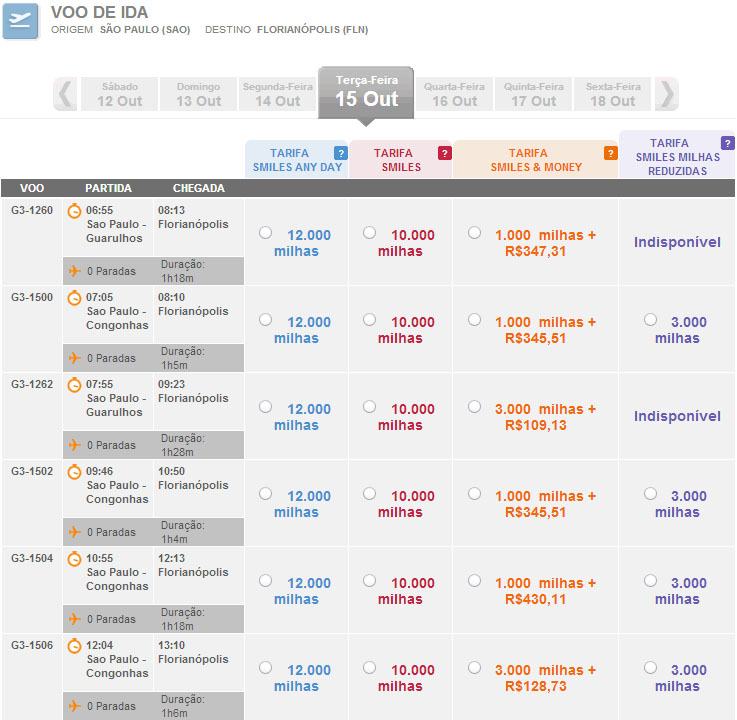Click the red help icon on Tarifa Smiles
737x720 pixels.
pos(445,153)
